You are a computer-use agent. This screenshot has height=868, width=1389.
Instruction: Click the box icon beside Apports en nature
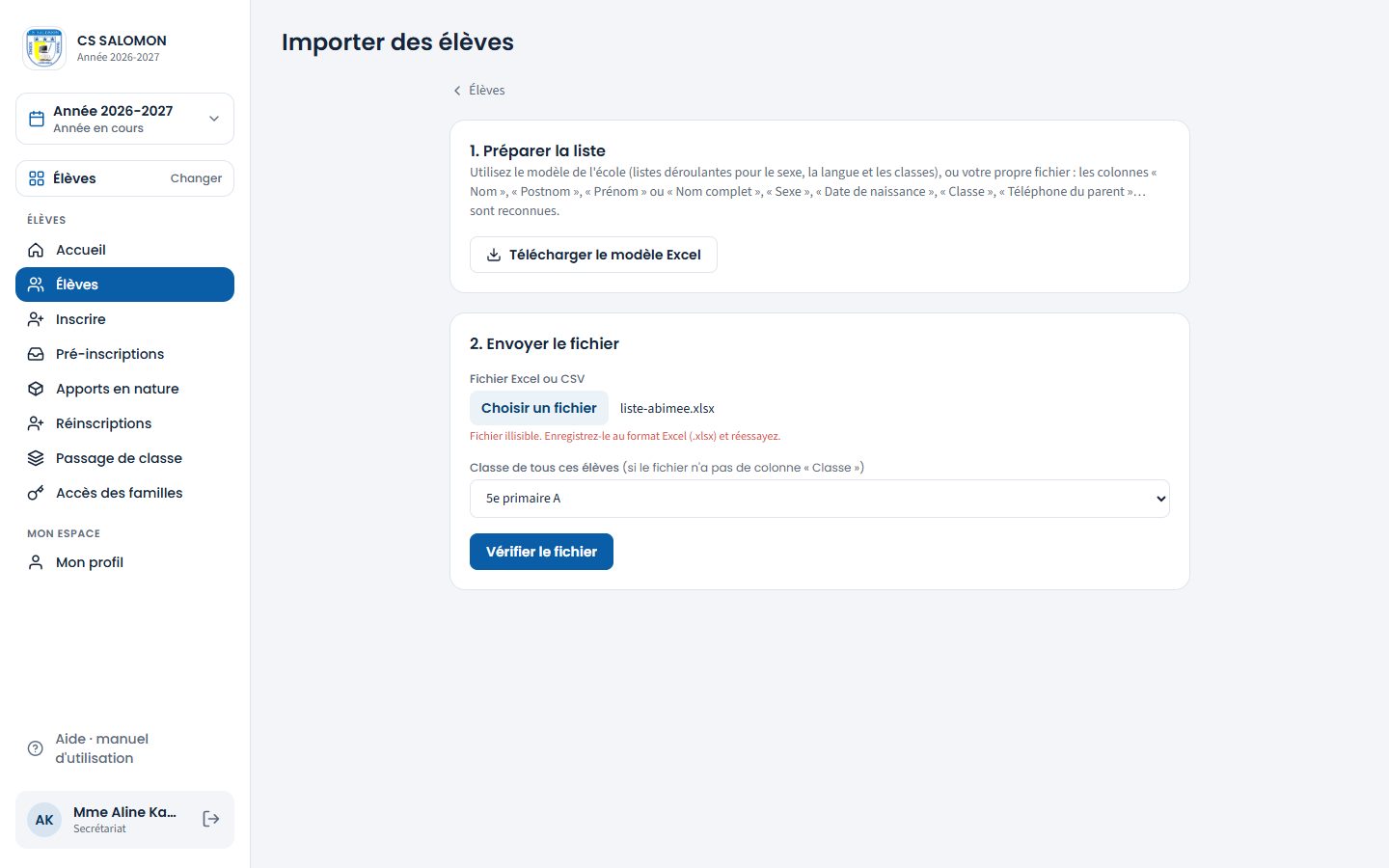(36, 389)
